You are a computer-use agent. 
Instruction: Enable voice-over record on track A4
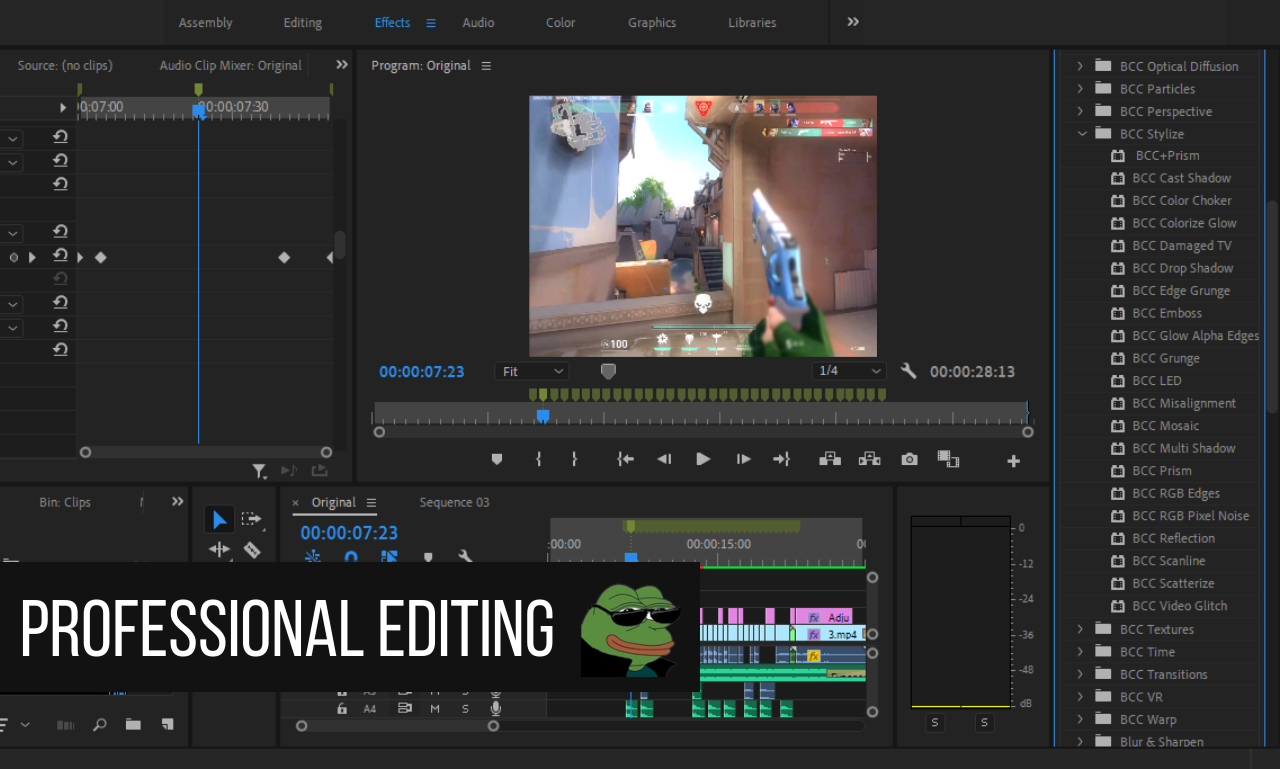[x=495, y=708]
